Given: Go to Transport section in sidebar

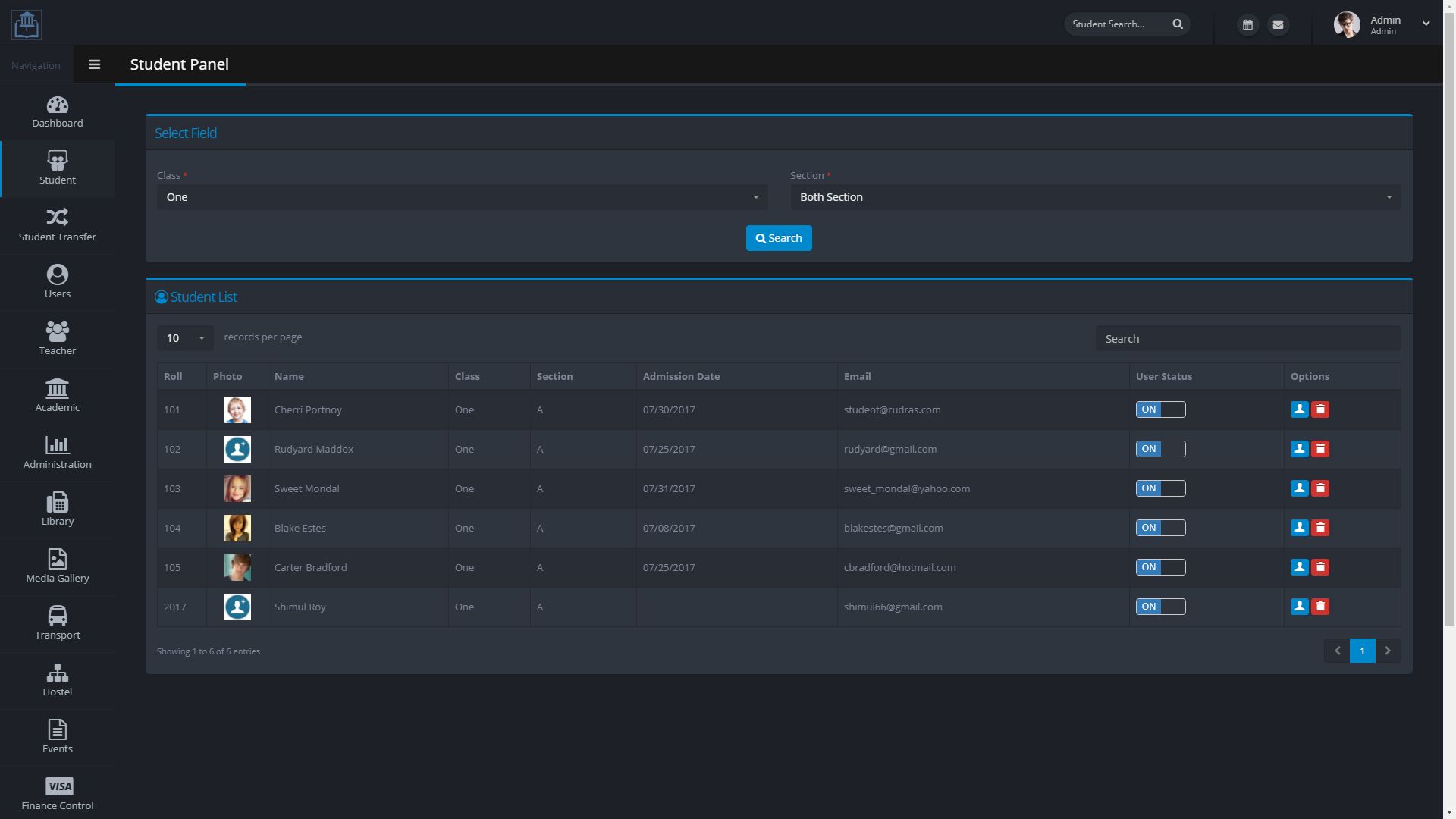Looking at the screenshot, I should 58,623.
